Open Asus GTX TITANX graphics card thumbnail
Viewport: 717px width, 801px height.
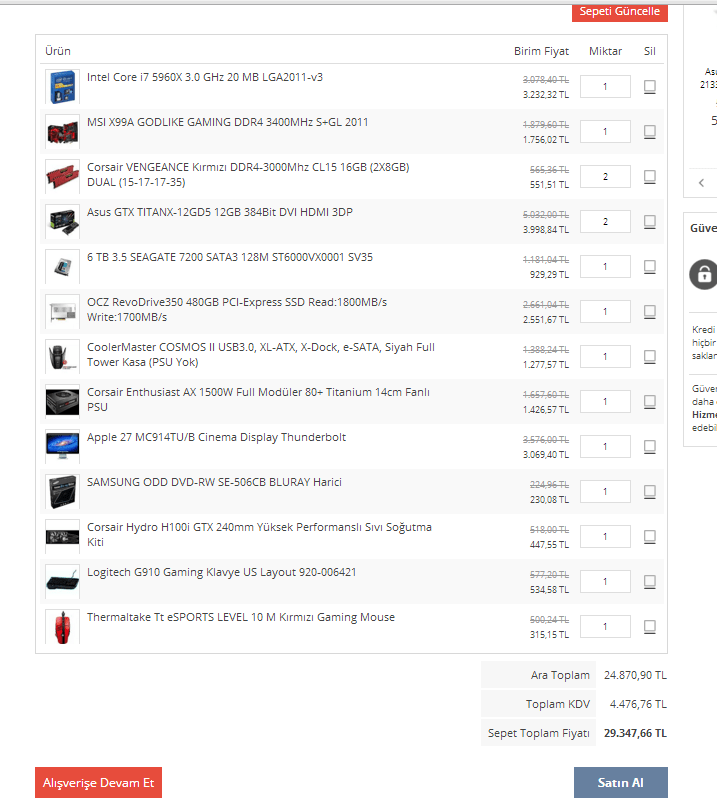click(62, 221)
